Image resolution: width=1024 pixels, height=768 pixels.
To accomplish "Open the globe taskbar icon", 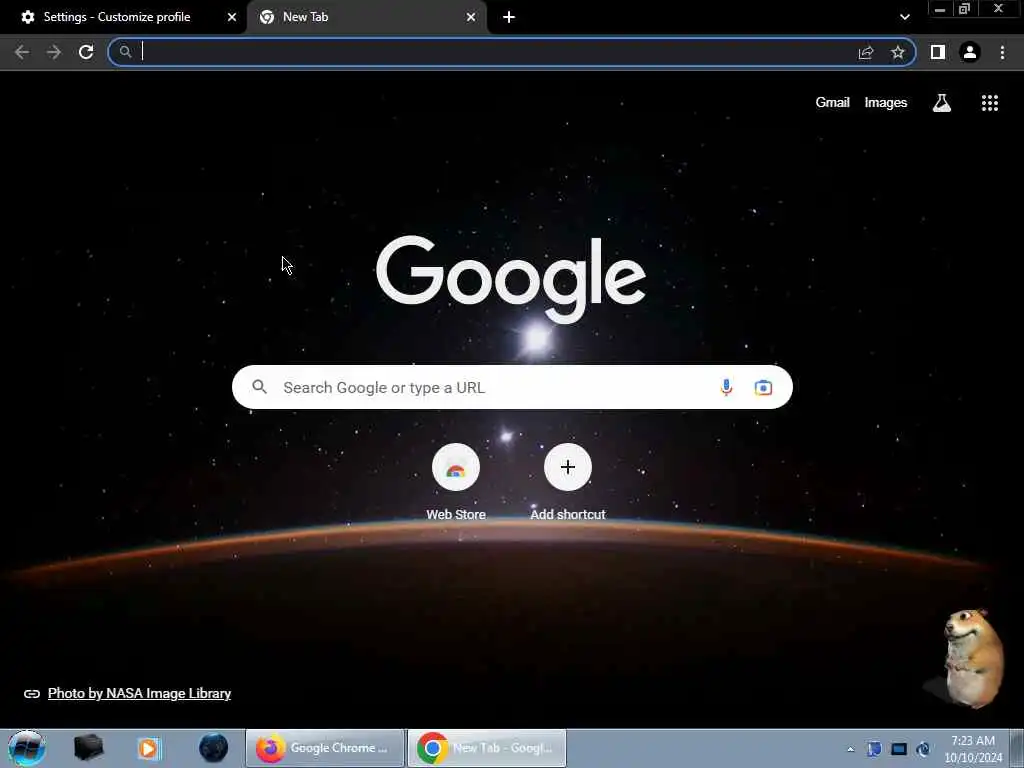I will (214, 748).
